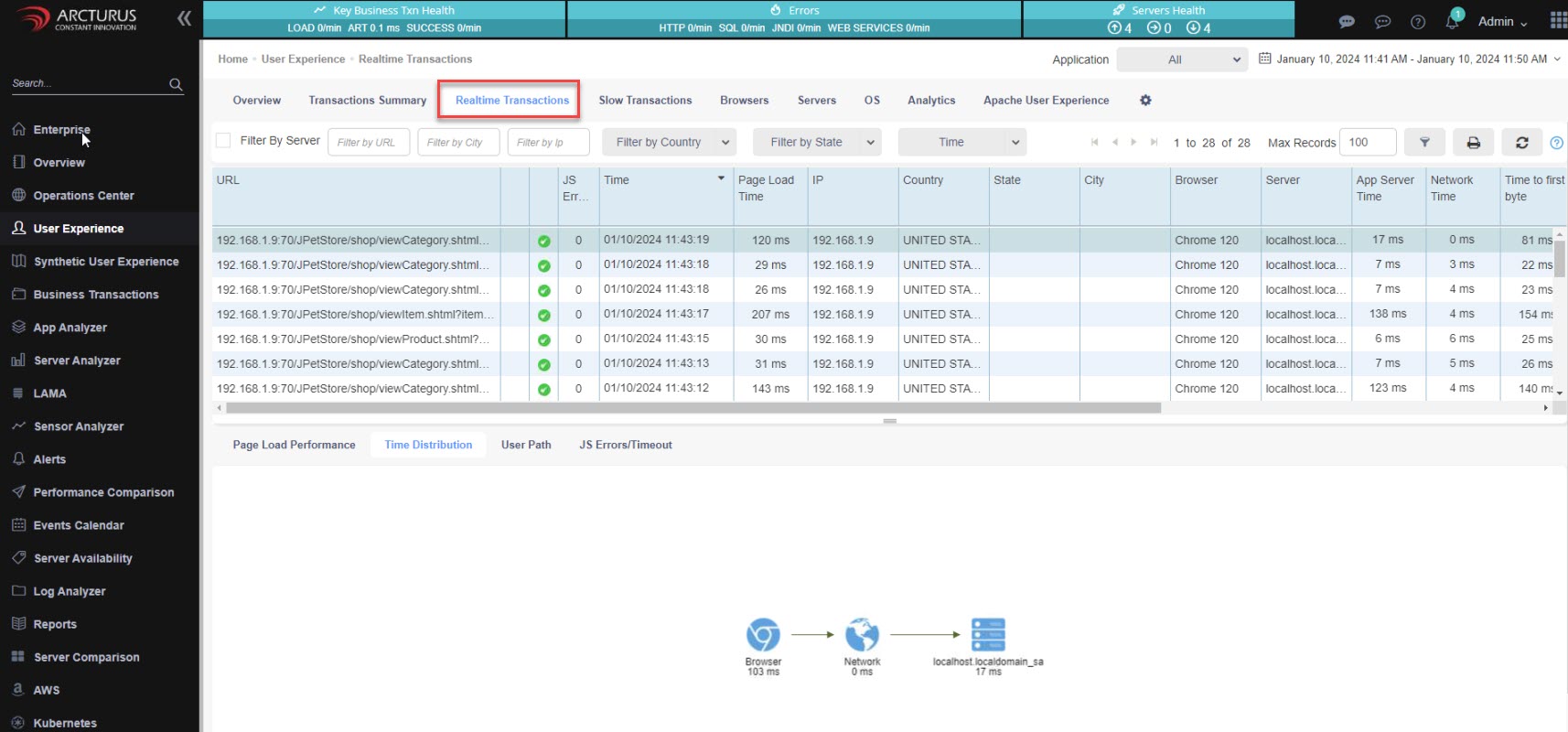Open Kubernetes in the sidebar
1568x732 pixels.
(65, 723)
